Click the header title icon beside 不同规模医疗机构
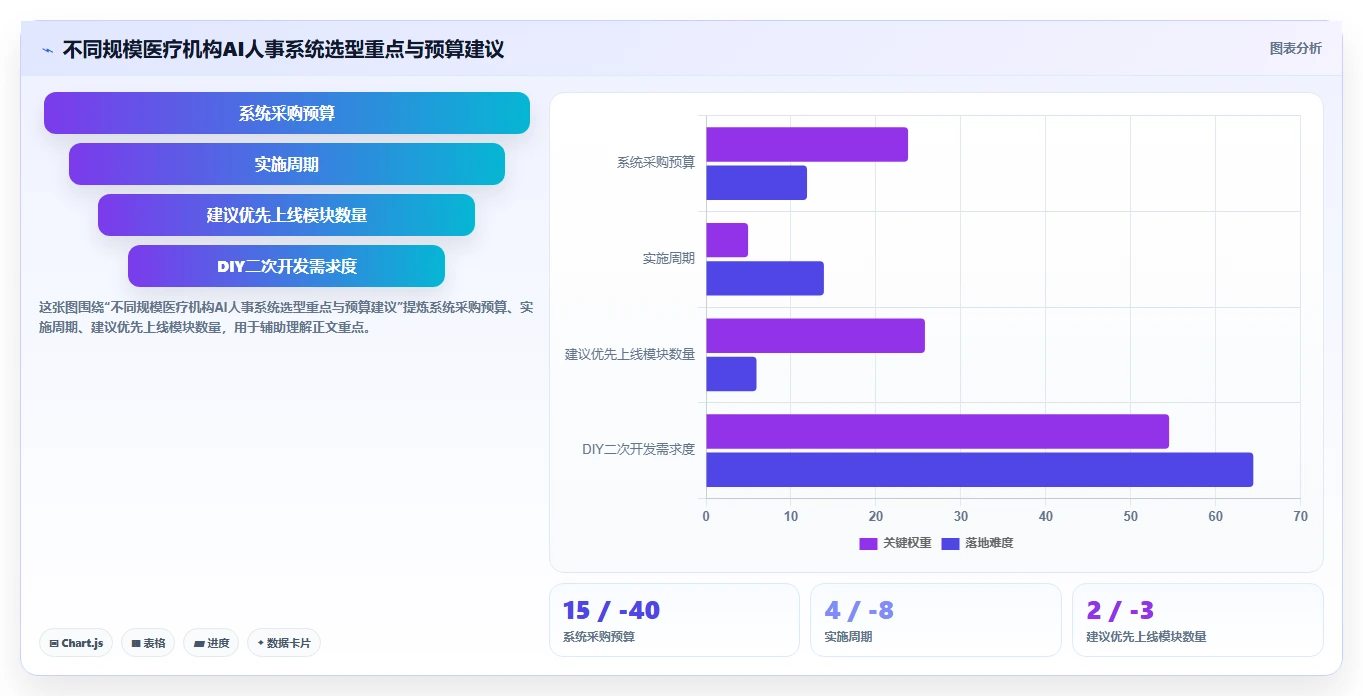The image size is (1363, 696). coord(47,49)
